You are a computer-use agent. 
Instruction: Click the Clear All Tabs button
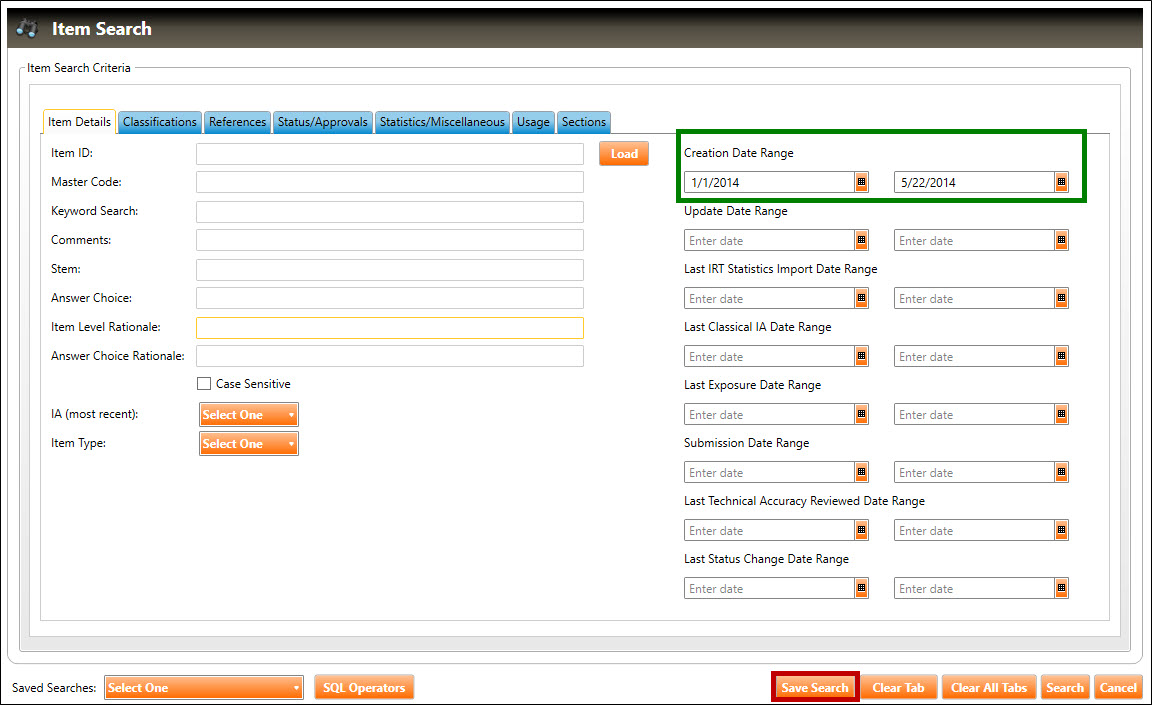(988, 688)
